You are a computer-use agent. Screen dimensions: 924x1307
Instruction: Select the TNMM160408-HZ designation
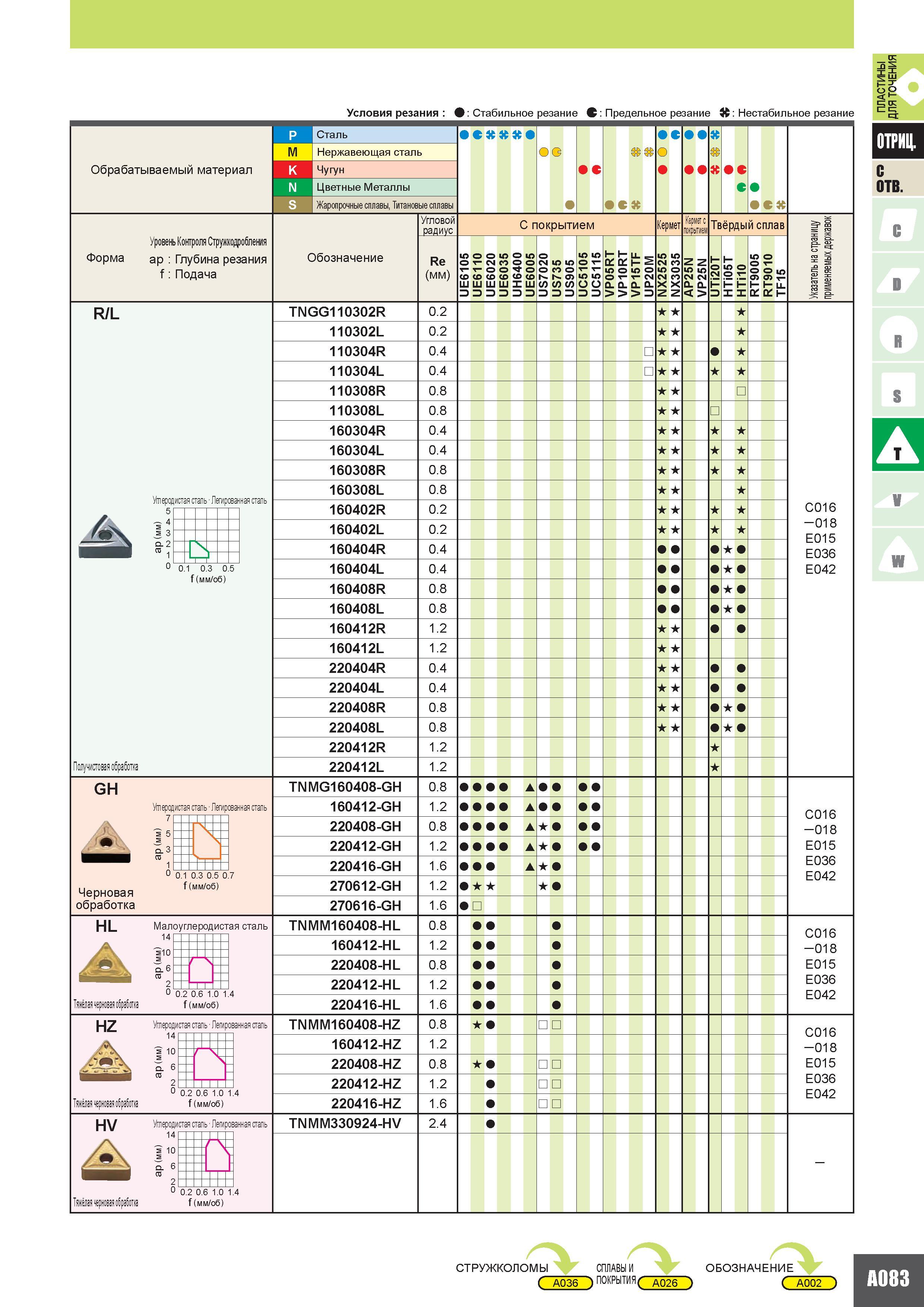click(x=344, y=1025)
